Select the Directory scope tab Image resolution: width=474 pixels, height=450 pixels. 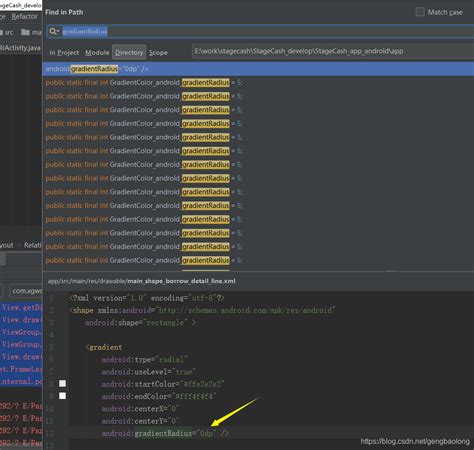pyautogui.click(x=129, y=52)
